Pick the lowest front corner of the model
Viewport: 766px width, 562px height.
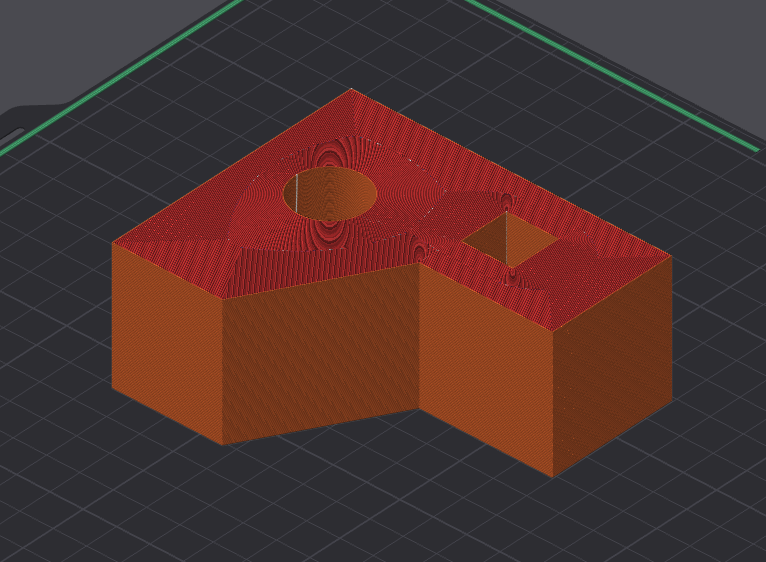[x=553, y=476]
